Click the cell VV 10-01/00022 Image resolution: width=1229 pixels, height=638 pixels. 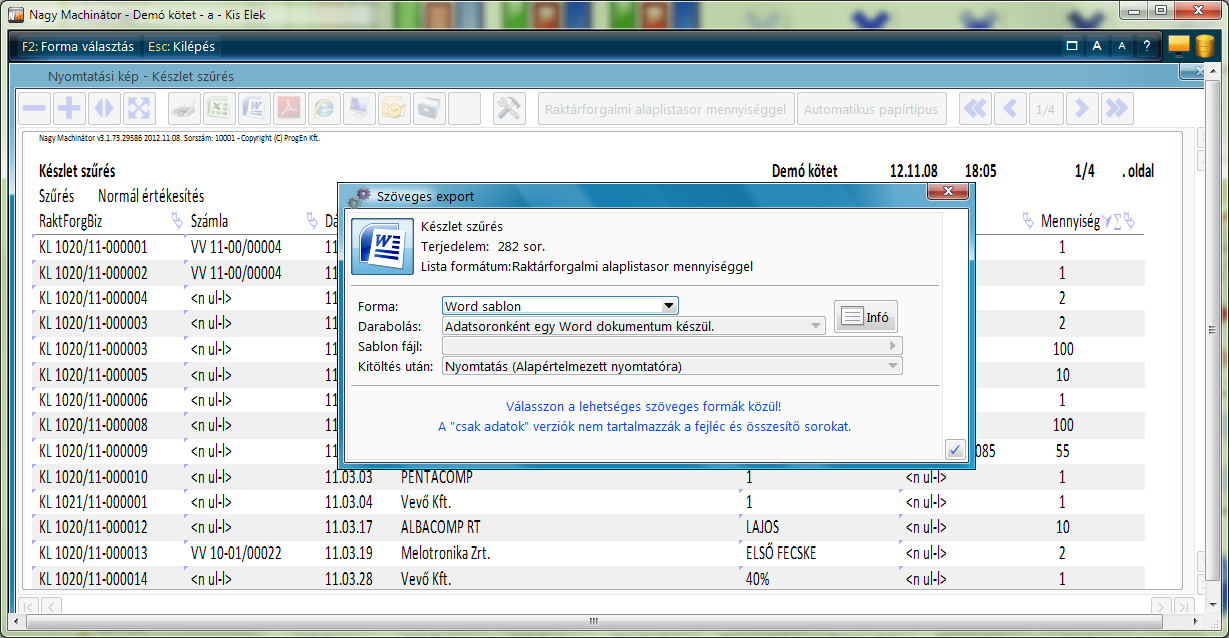pos(236,553)
